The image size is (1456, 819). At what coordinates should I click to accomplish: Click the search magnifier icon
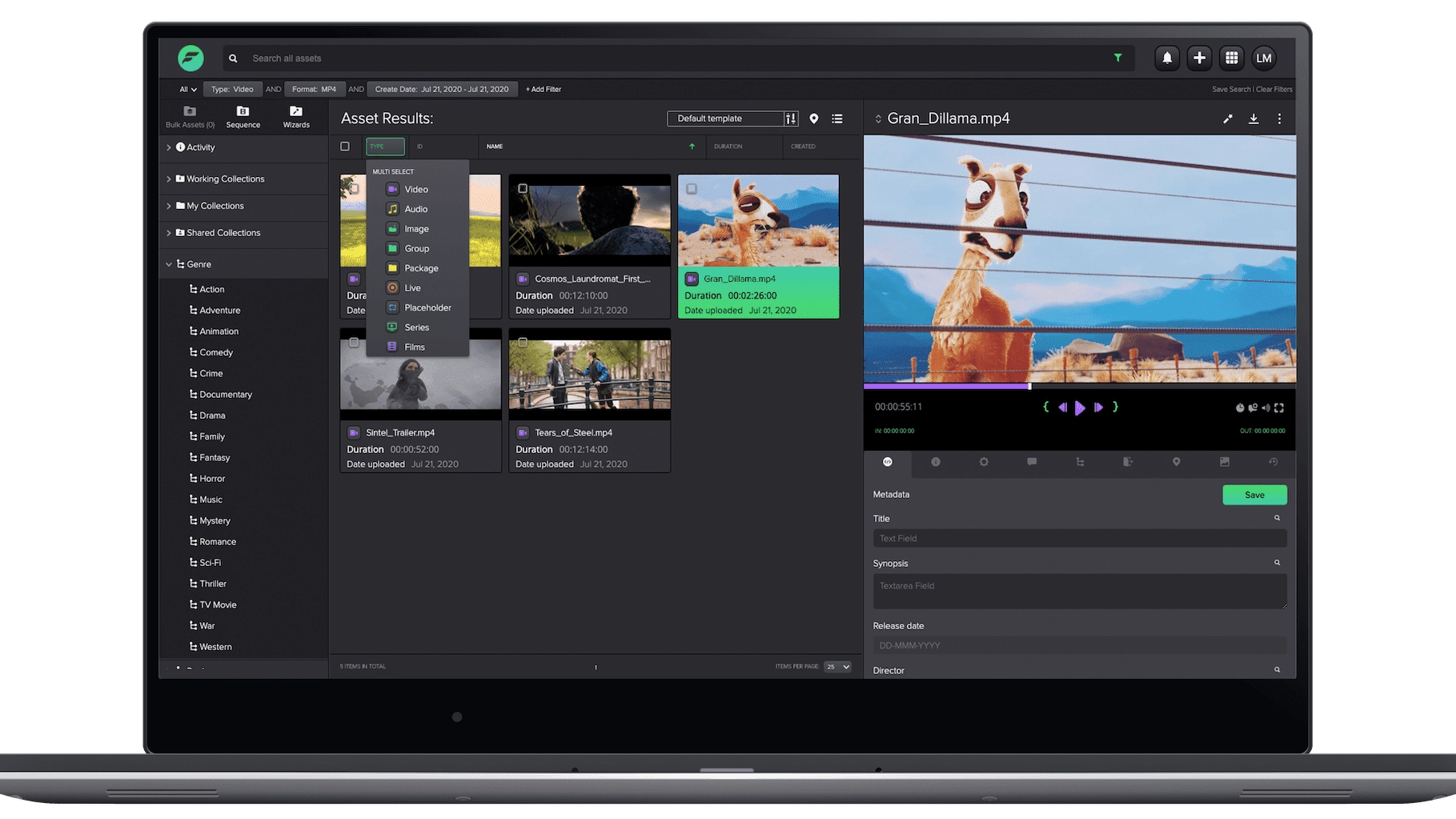233,58
